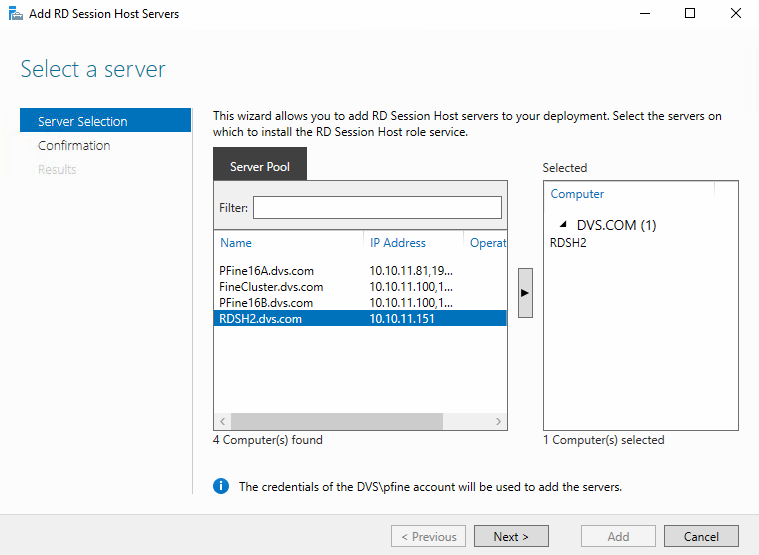Click the horizontal scrollbar's right arrow
This screenshot has width=759, height=555.
(498, 421)
